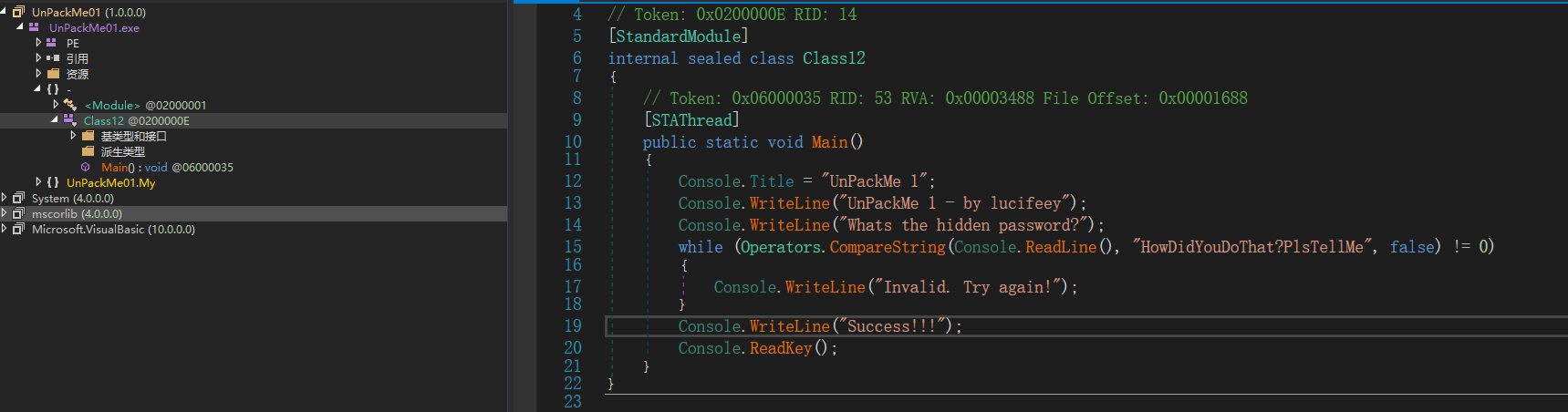The height and width of the screenshot is (412, 1568).
Task: Click the braces icon of the '-' namespace
Action: 53,89
